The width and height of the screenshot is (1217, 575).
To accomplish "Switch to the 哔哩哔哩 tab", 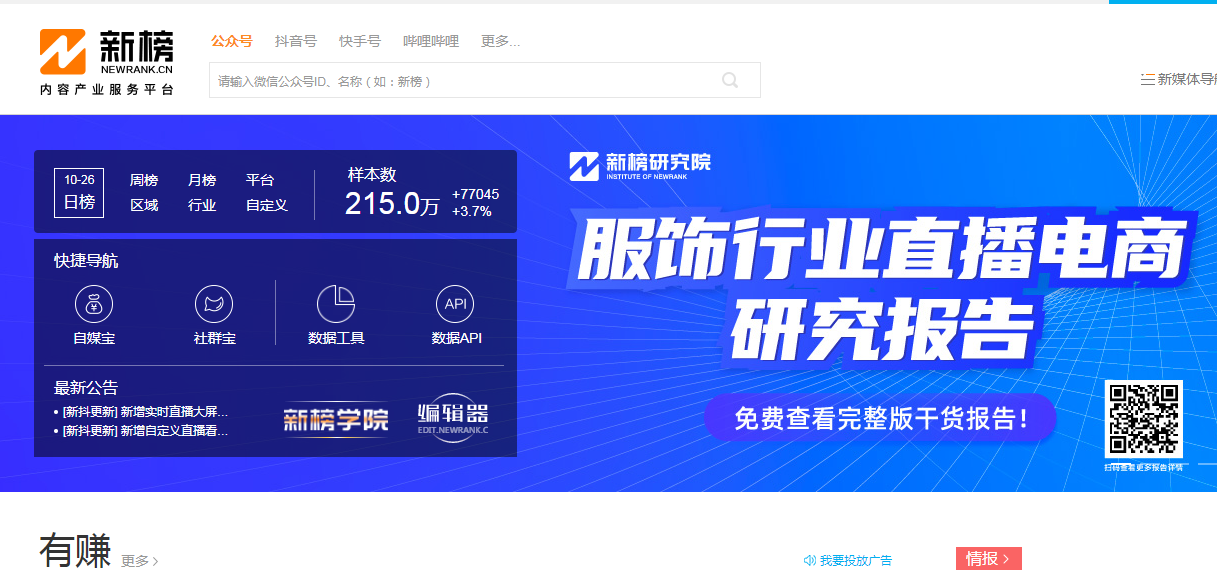I will tap(431, 41).
